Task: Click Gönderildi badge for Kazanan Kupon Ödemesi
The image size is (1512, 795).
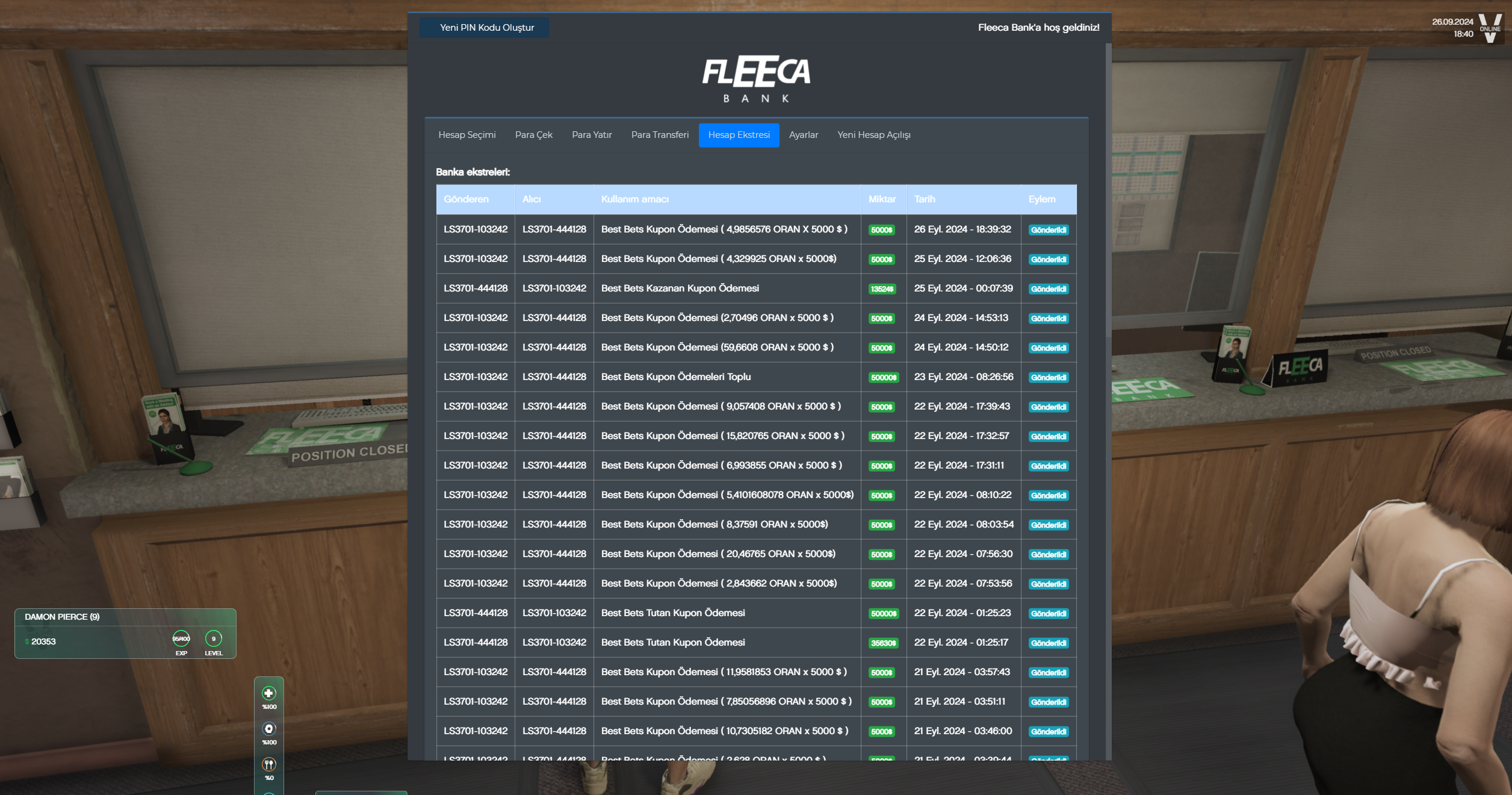Action: click(1048, 289)
